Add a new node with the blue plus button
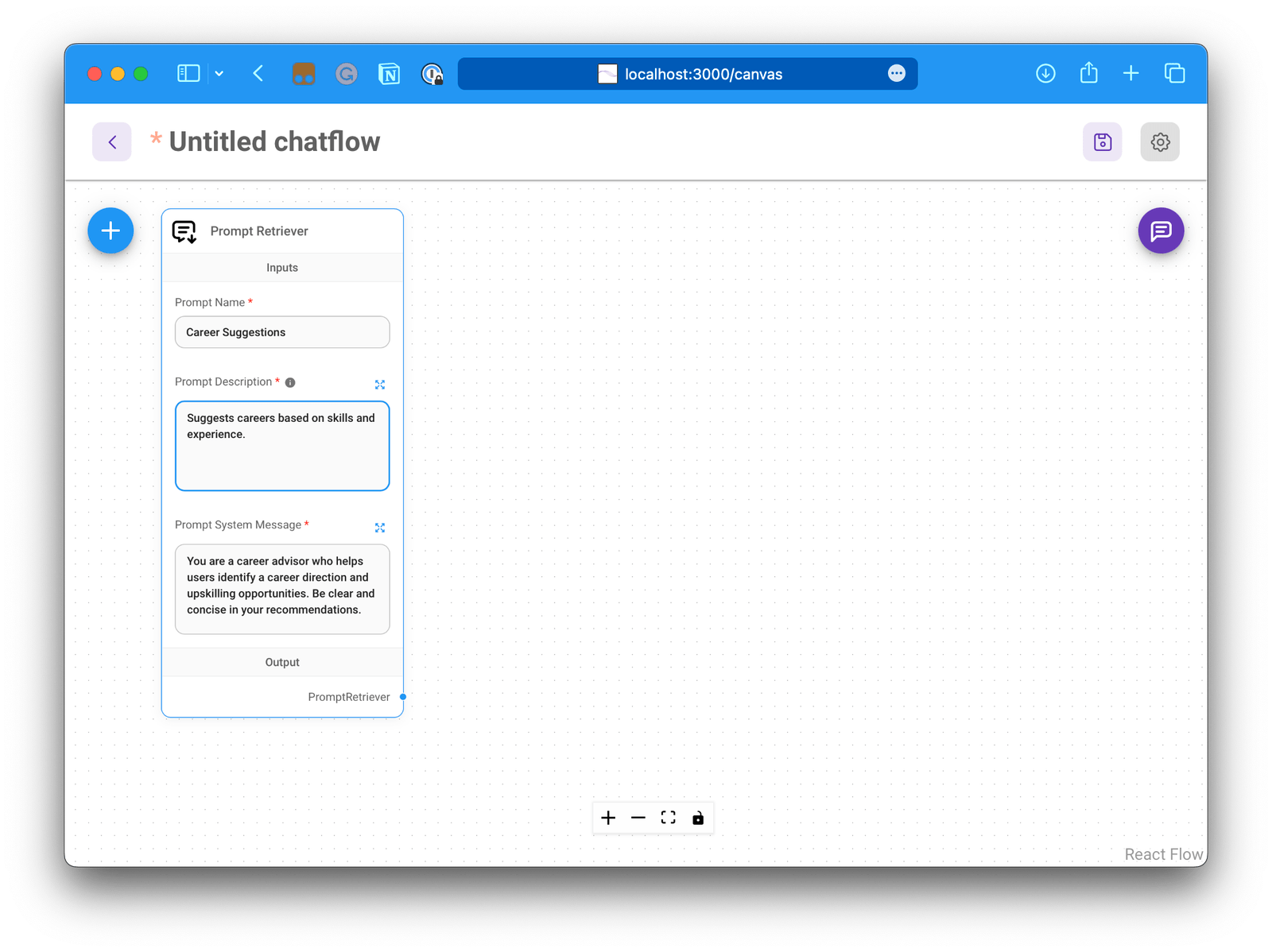This screenshot has width=1272, height=952. (111, 230)
